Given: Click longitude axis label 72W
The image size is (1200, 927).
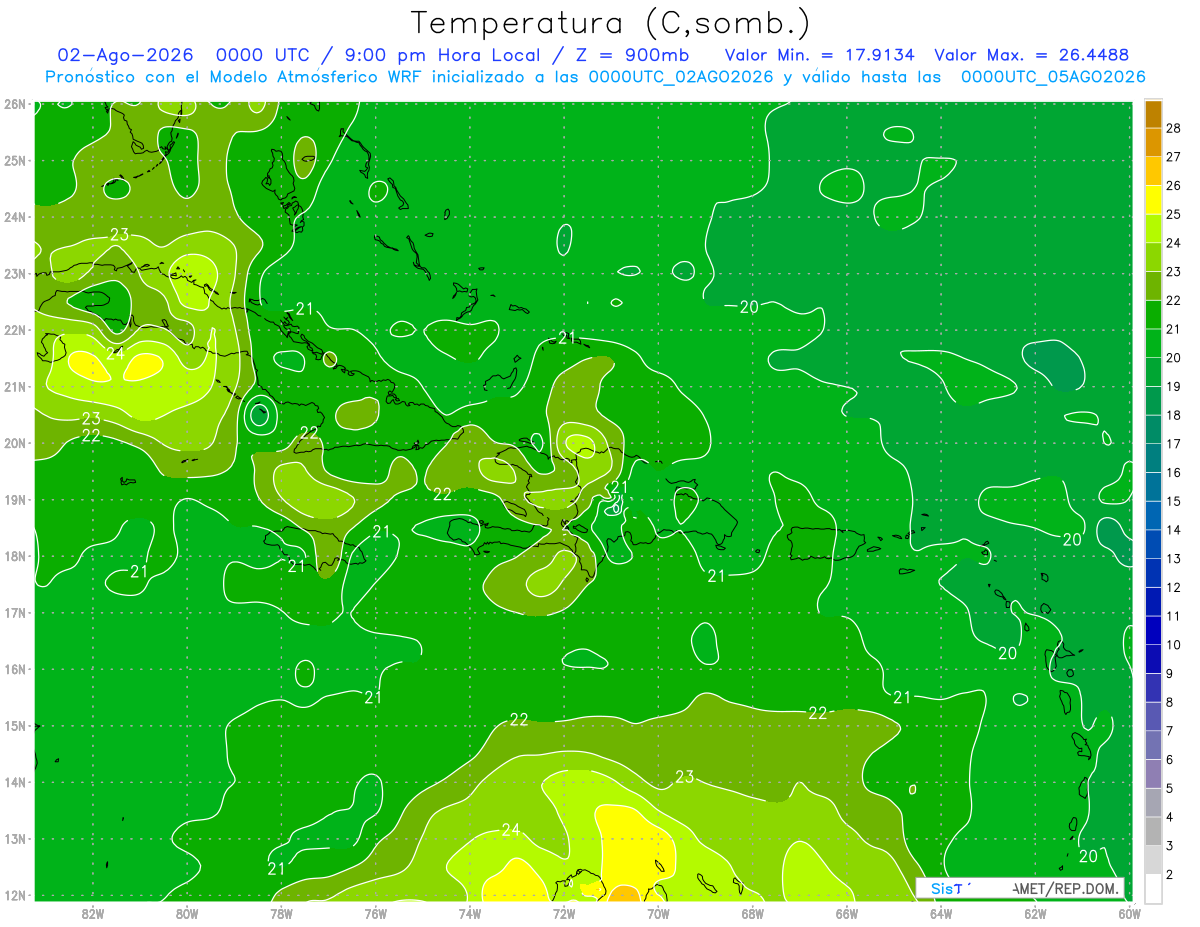Looking at the screenshot, I should (564, 913).
